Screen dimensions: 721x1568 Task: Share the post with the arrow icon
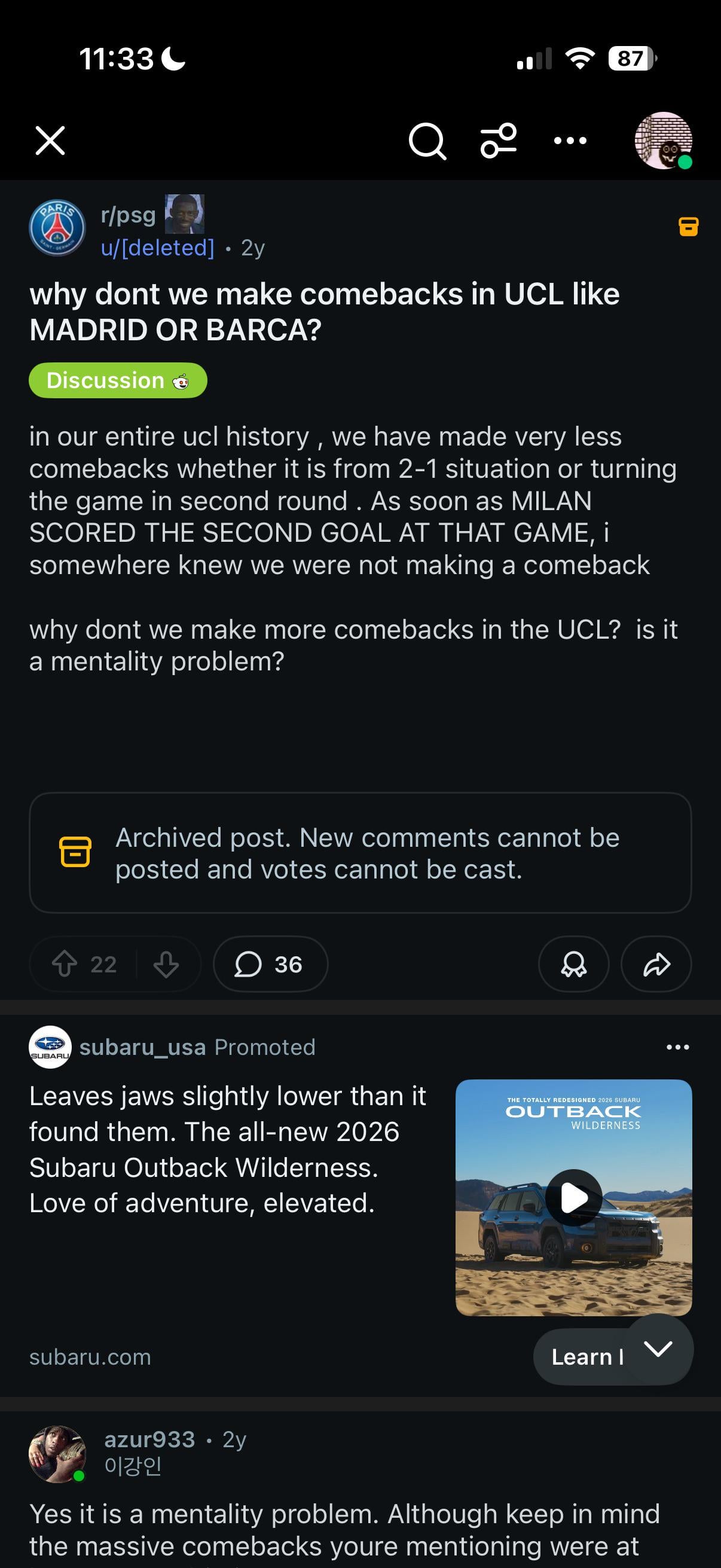(x=656, y=964)
